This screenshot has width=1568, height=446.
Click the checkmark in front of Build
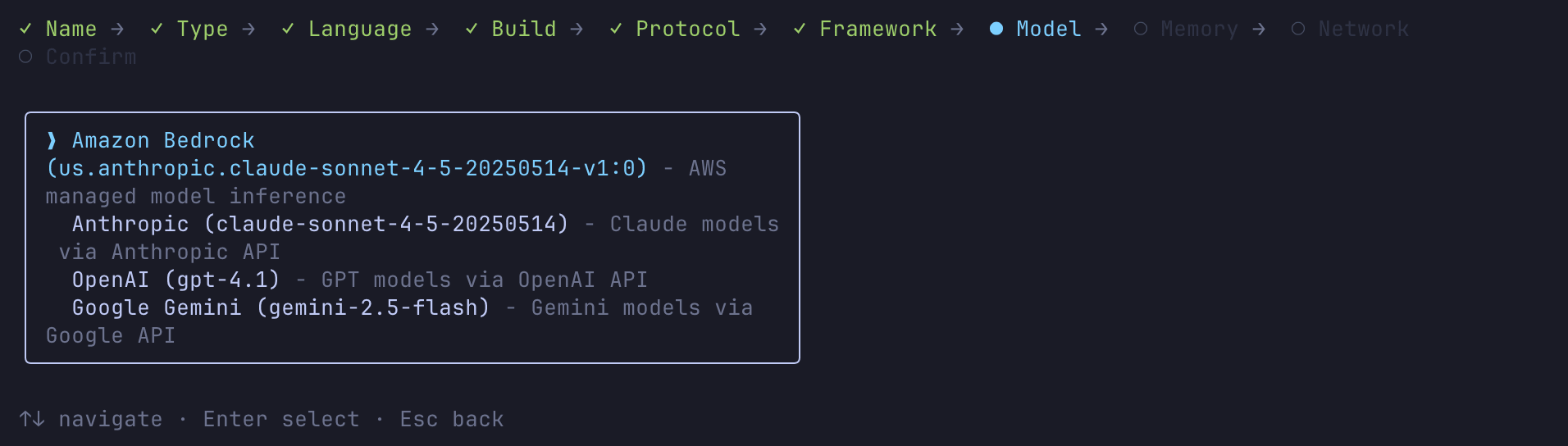point(472,29)
